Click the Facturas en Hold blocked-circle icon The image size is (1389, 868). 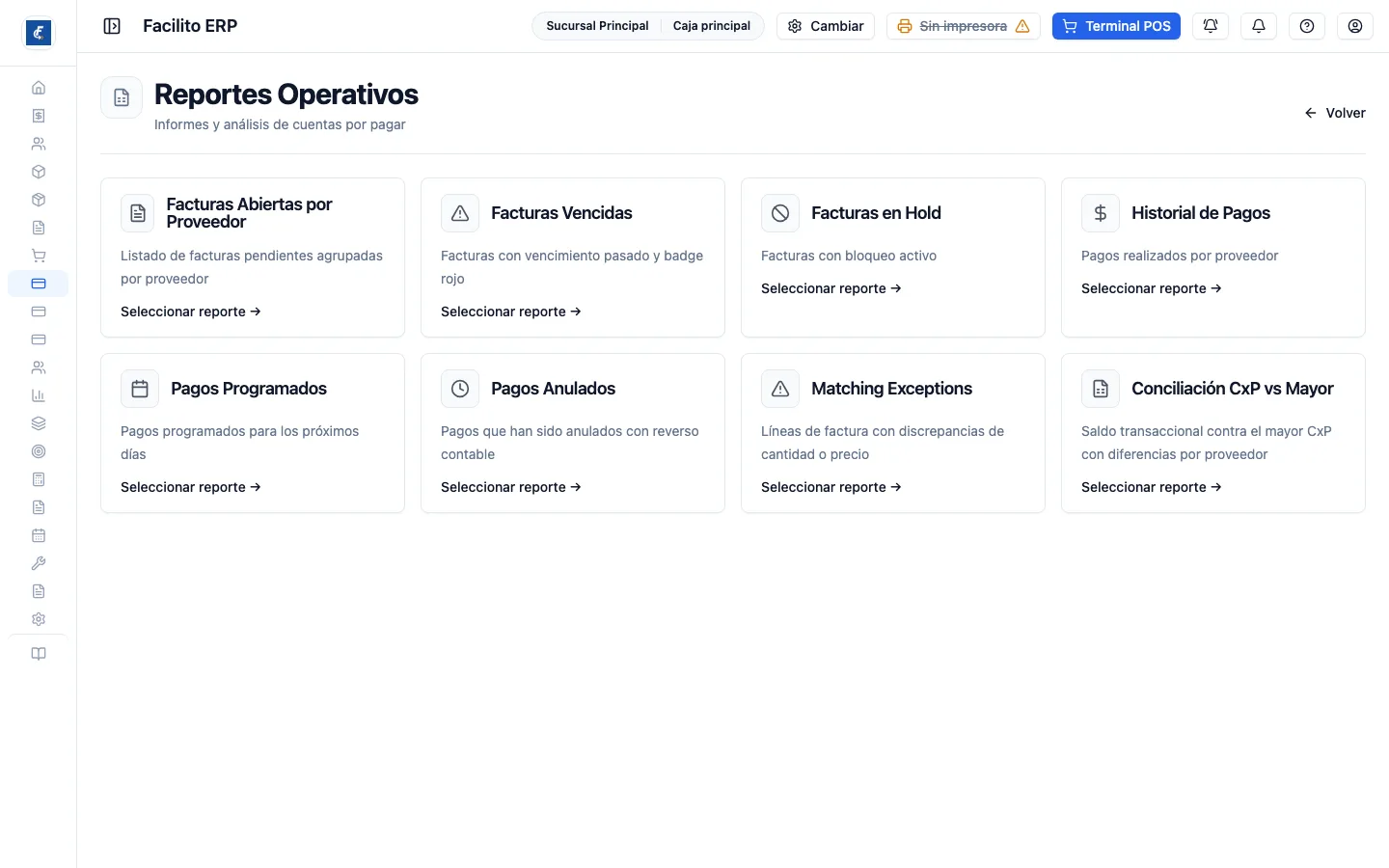coord(780,213)
